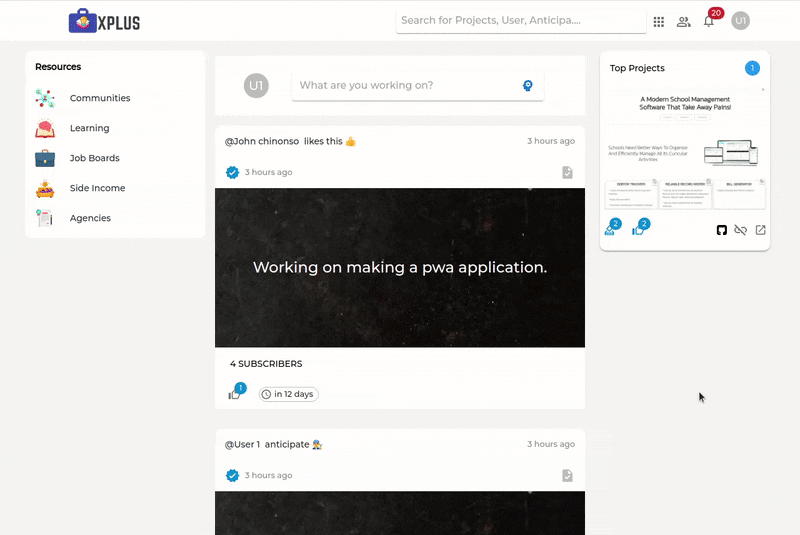
Task: Open notifications bell with 20 badge
Action: (709, 21)
